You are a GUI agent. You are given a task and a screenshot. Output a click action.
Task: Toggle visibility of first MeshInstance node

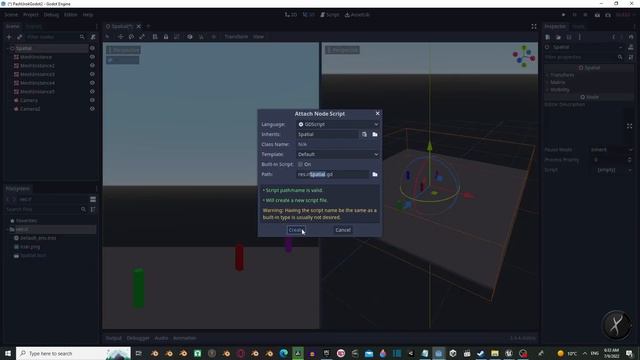92,57
